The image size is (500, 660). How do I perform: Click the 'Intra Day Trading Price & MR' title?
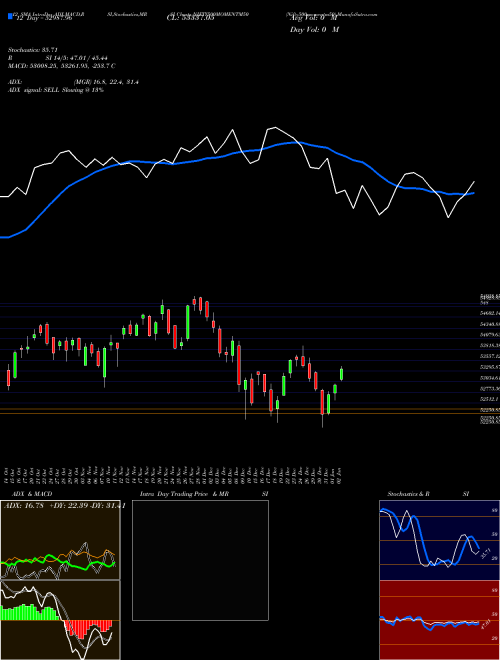184,494
